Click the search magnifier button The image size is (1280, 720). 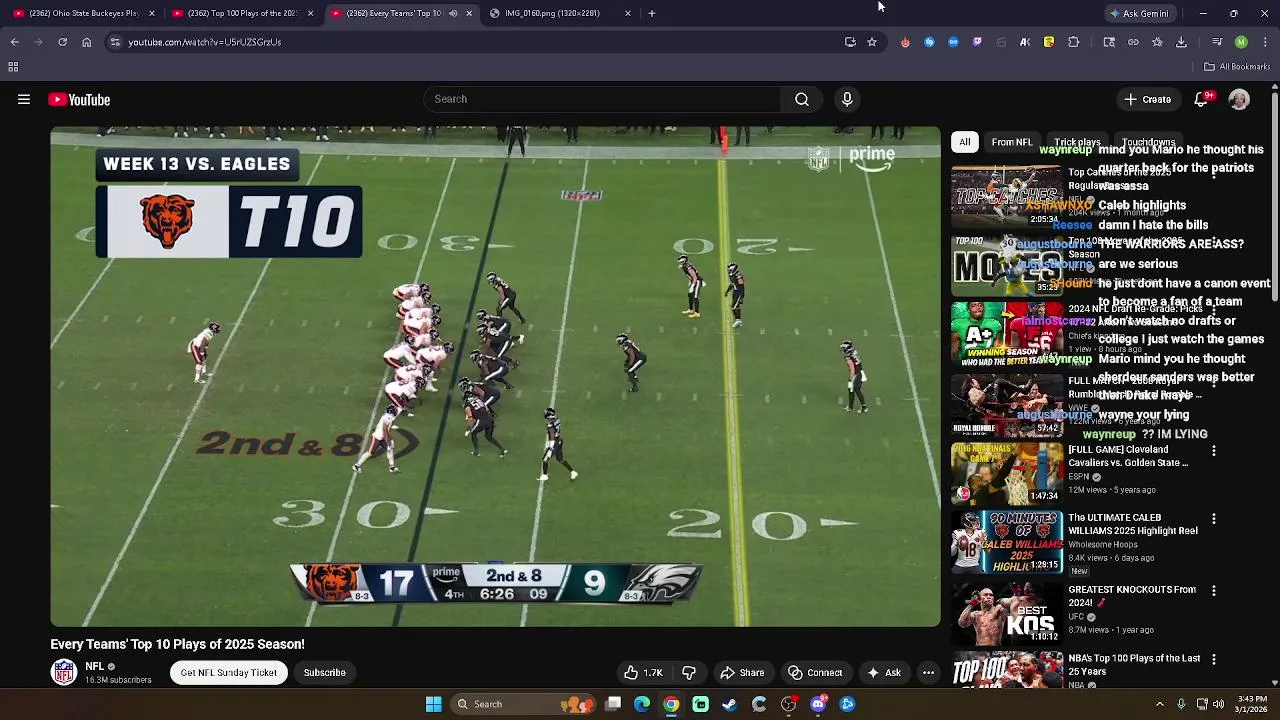(802, 99)
